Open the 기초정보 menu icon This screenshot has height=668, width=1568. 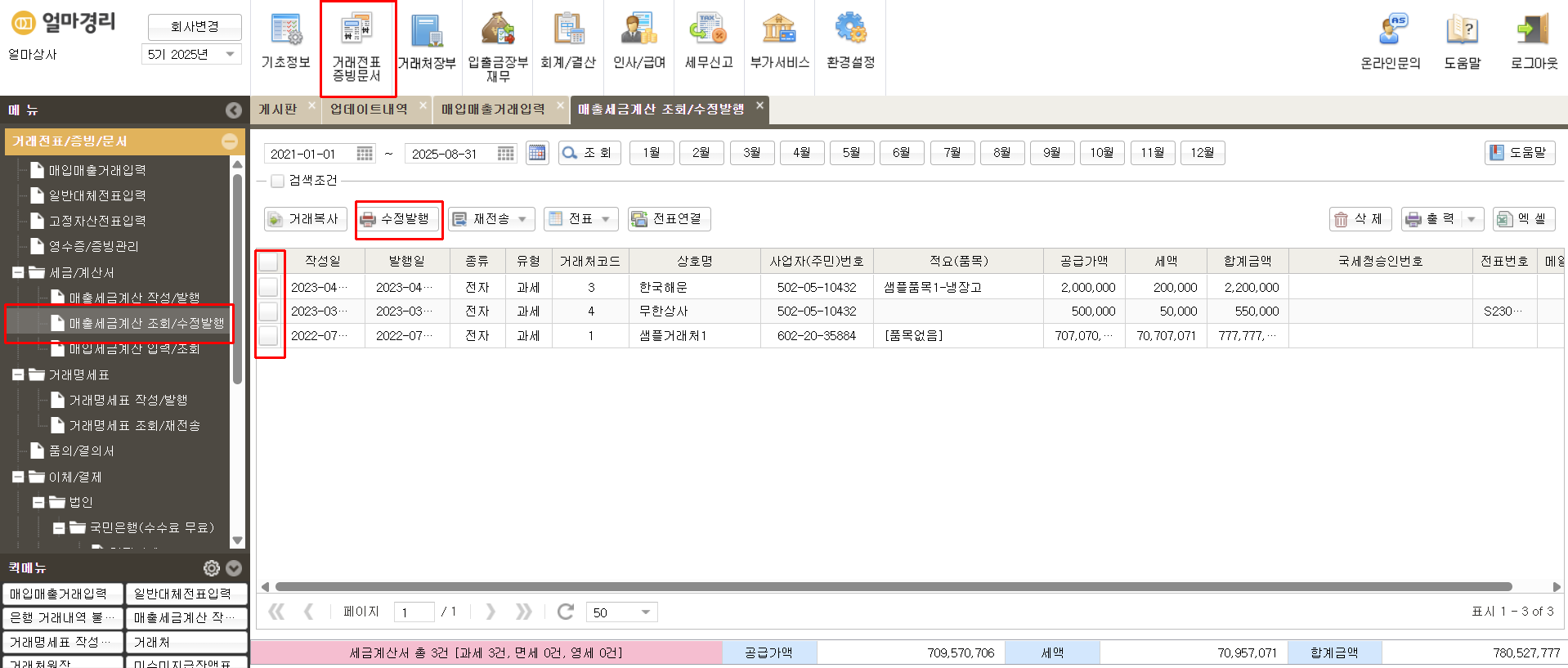click(x=285, y=41)
